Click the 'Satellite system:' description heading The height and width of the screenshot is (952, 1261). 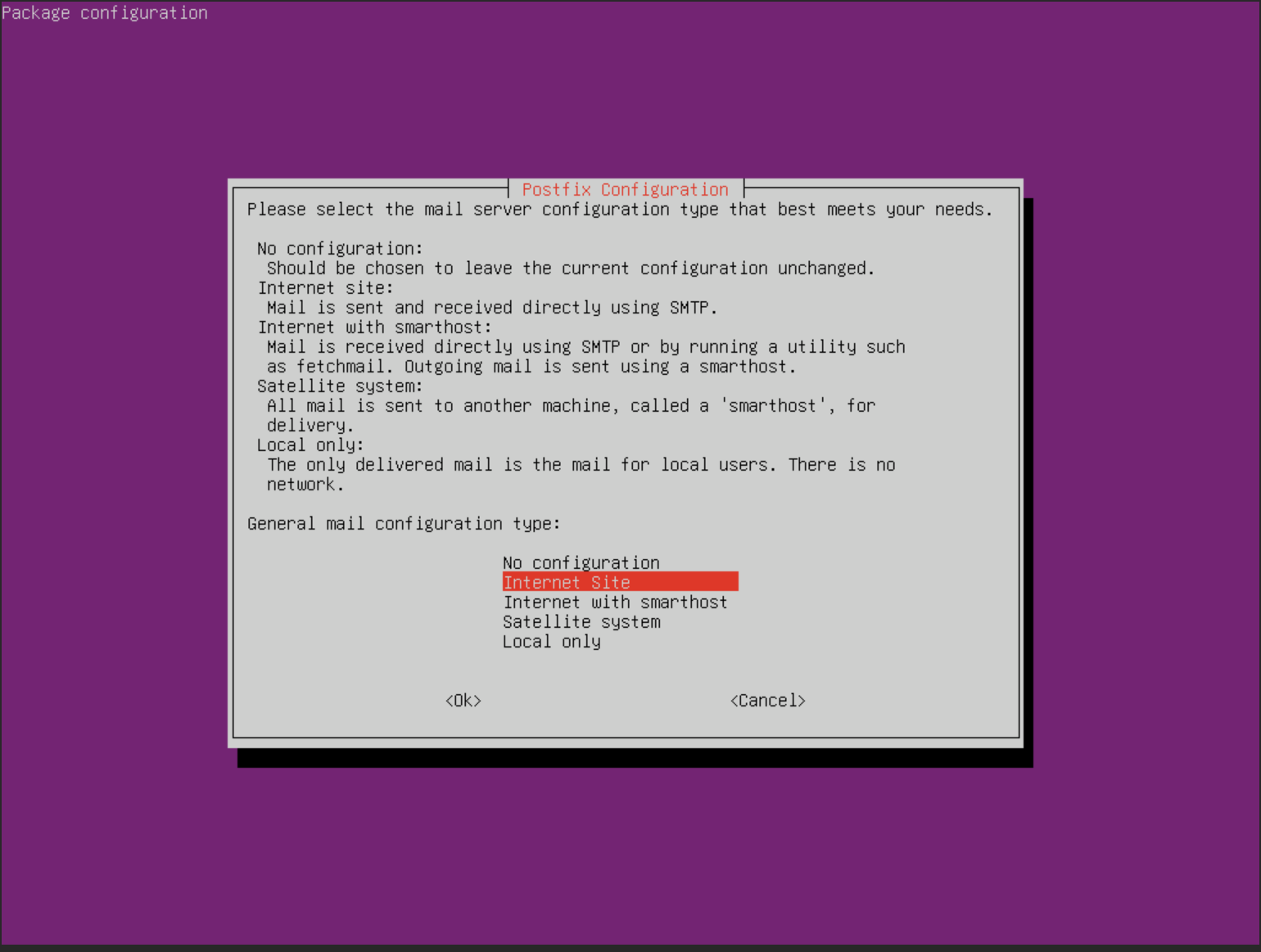click(340, 386)
